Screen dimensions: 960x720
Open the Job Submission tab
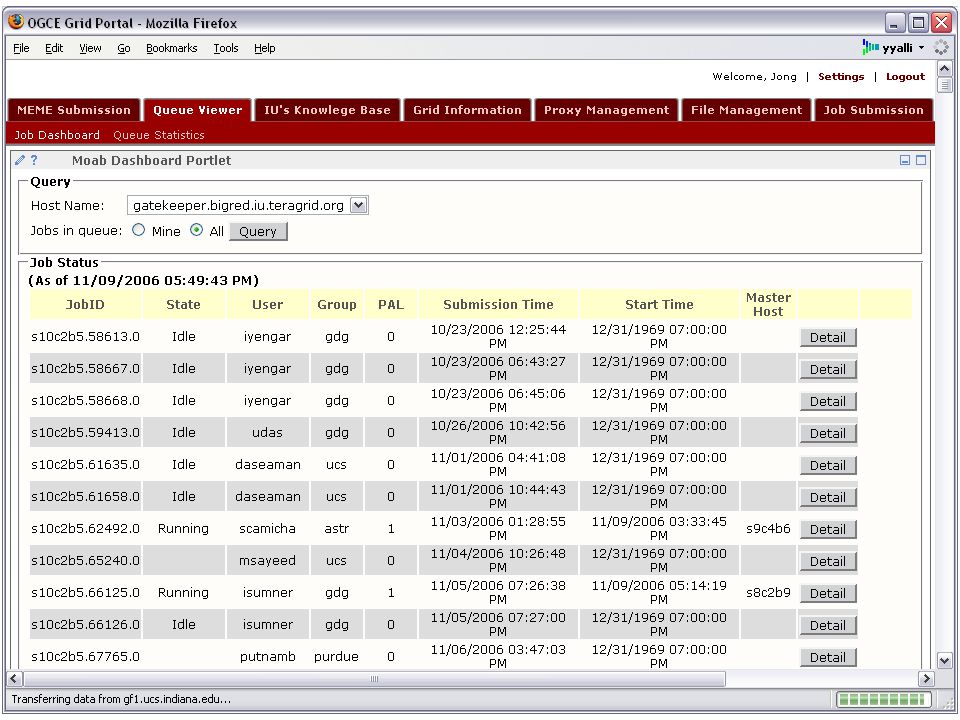coord(873,110)
